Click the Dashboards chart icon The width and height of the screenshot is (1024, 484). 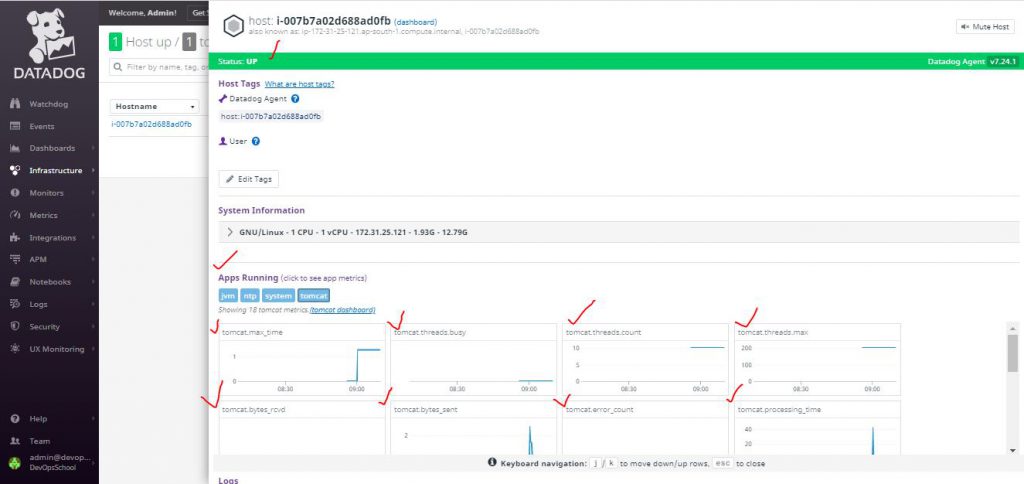(x=15, y=148)
